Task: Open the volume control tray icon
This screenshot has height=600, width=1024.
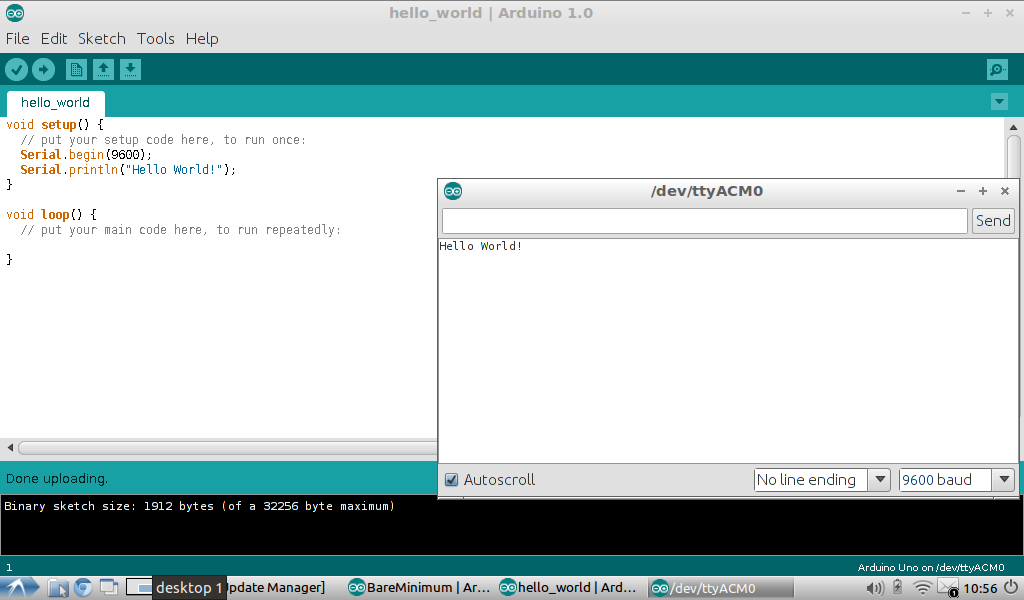Action: pos(874,588)
